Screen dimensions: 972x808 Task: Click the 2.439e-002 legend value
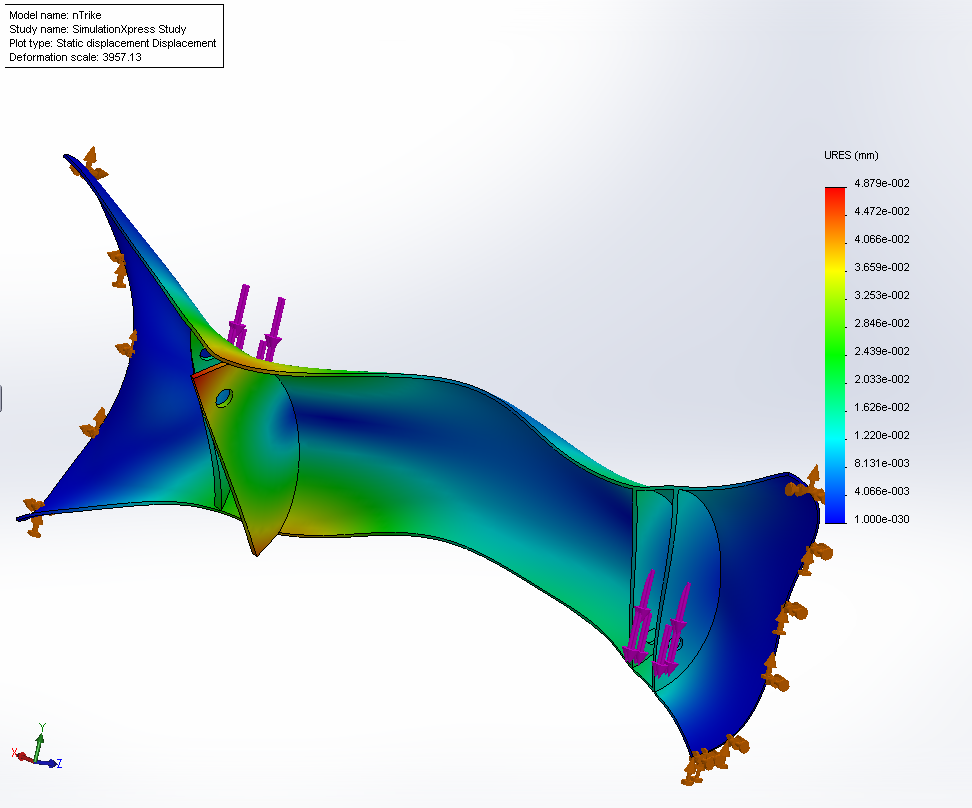881,351
